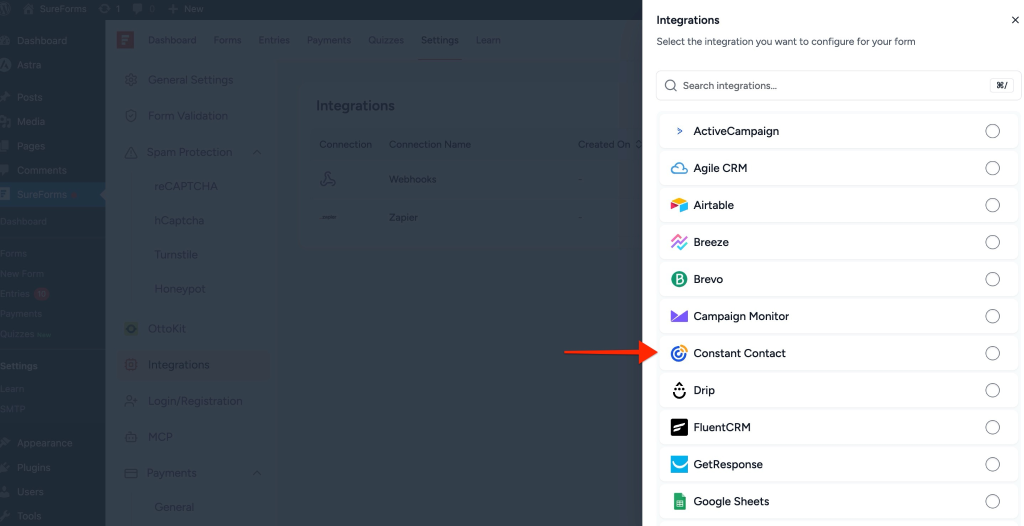The width and height of the screenshot is (1024, 526).
Task: Click the Google Sheets logo icon
Action: 679,501
